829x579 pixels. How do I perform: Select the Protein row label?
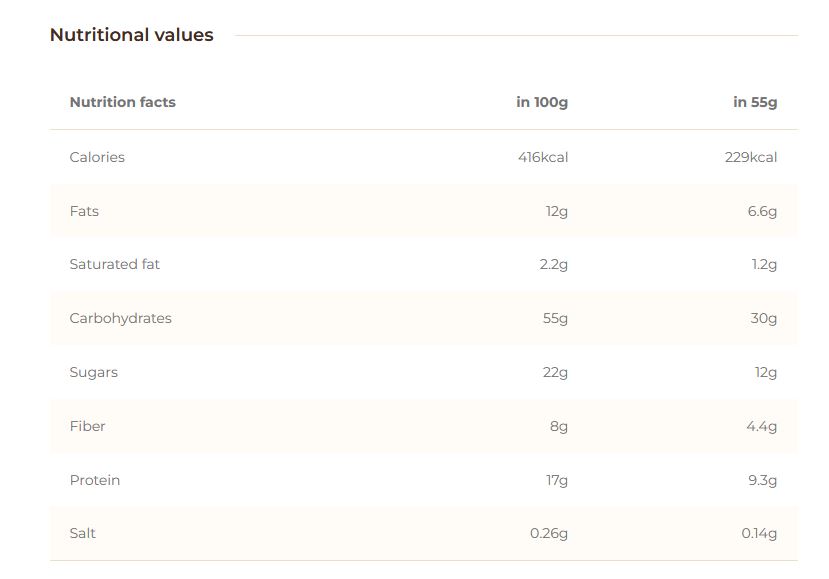(x=95, y=480)
